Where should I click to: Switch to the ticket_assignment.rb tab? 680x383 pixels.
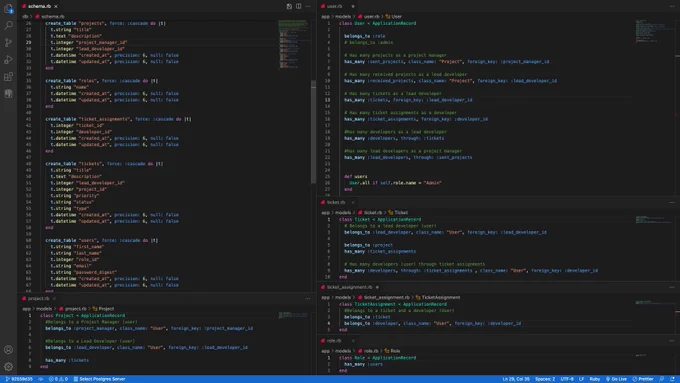tap(350, 287)
